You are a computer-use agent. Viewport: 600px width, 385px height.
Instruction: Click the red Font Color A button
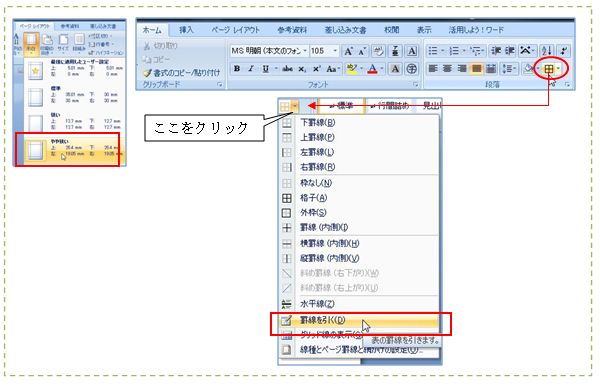coord(372,69)
